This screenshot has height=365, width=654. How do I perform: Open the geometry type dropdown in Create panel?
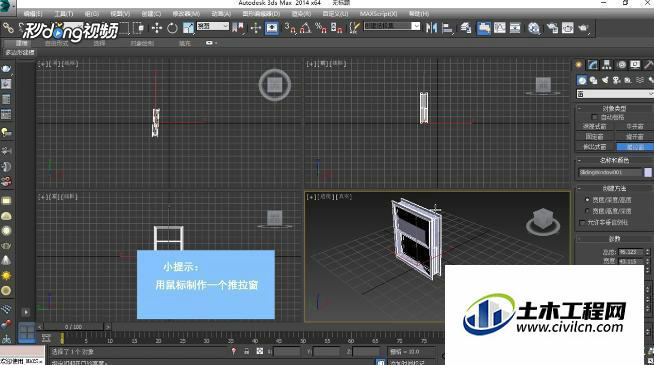[x=615, y=94]
